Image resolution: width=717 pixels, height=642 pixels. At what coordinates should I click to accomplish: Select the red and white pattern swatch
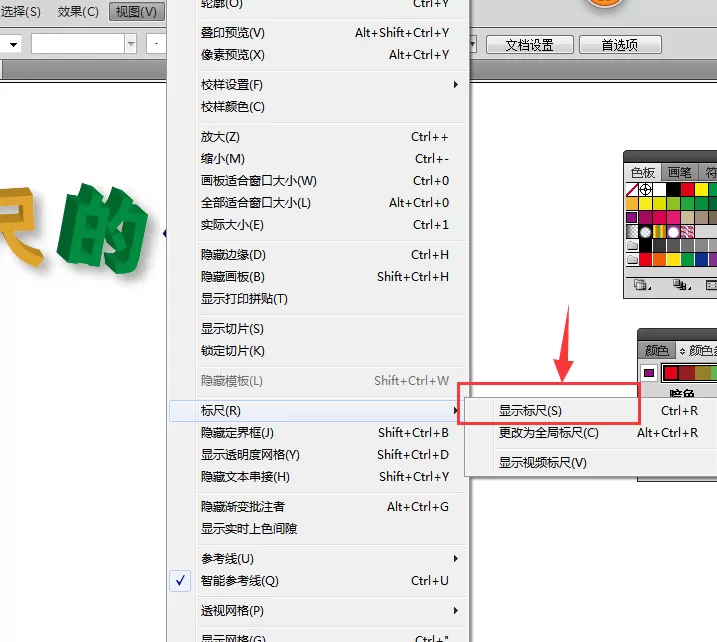[x=687, y=232]
